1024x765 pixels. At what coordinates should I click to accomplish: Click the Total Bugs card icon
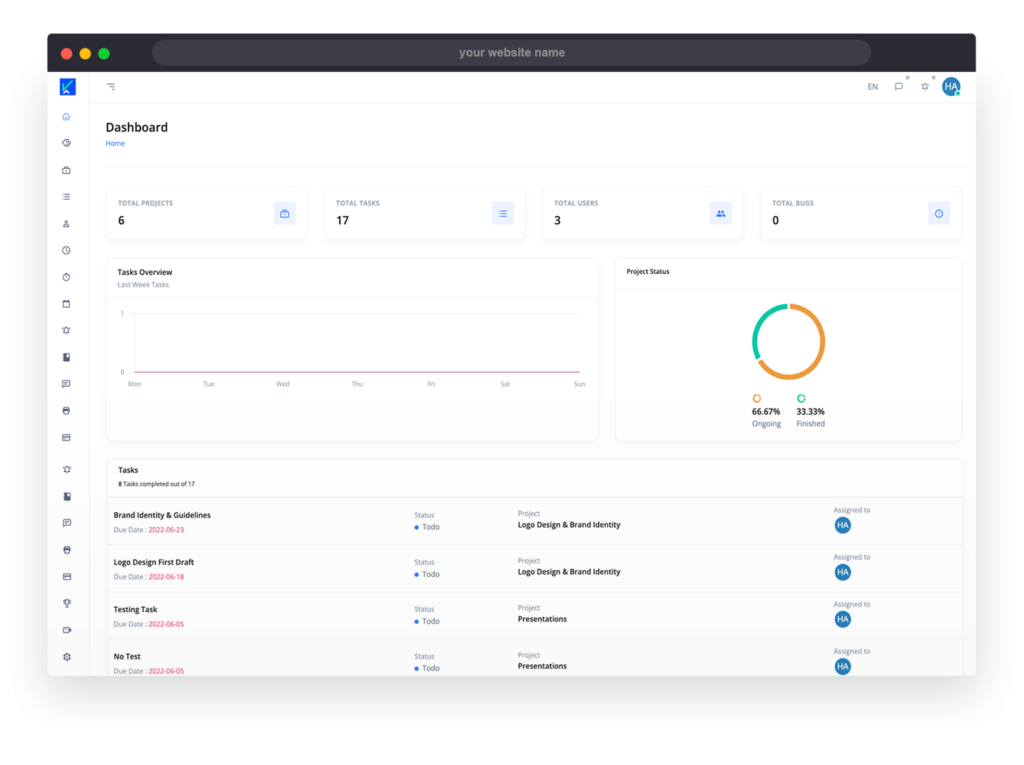point(938,213)
